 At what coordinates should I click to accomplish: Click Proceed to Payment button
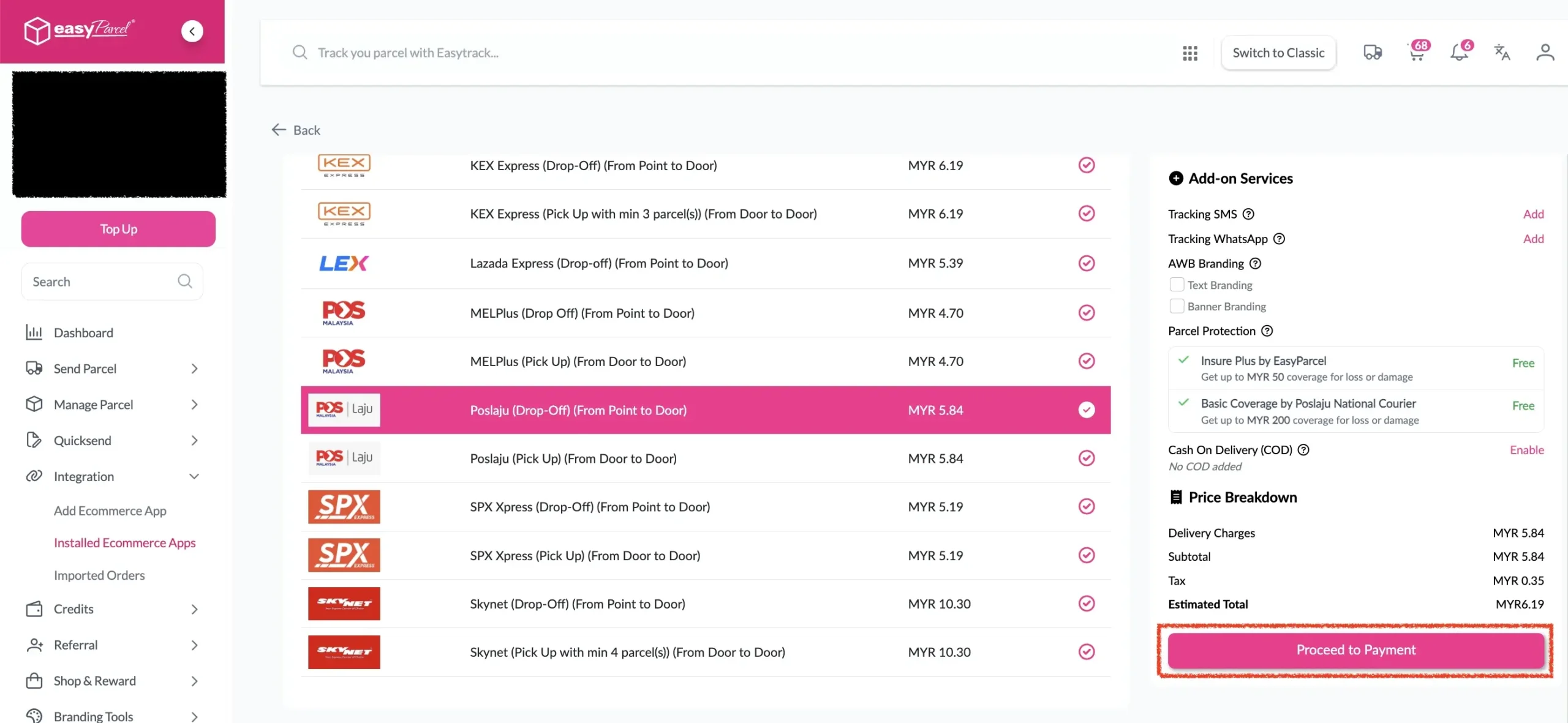1355,650
